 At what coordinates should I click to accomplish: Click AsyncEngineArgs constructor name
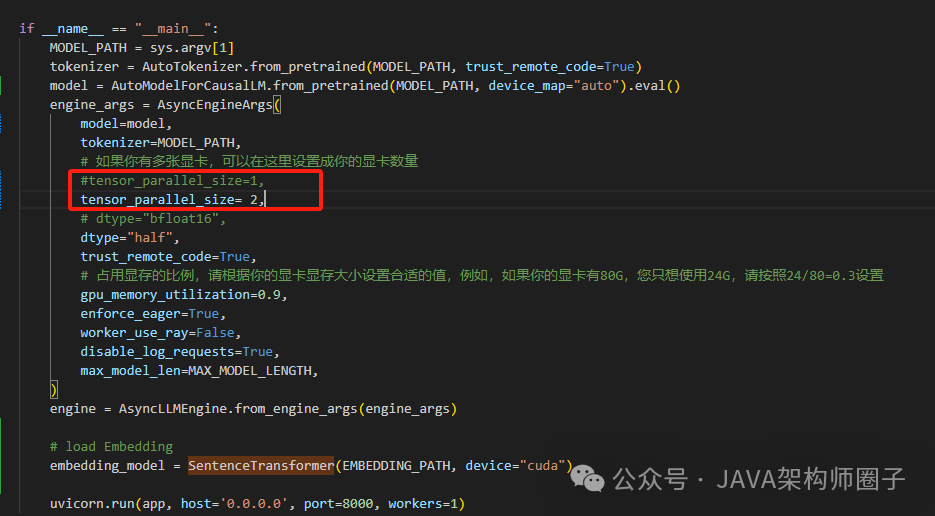(x=215, y=105)
